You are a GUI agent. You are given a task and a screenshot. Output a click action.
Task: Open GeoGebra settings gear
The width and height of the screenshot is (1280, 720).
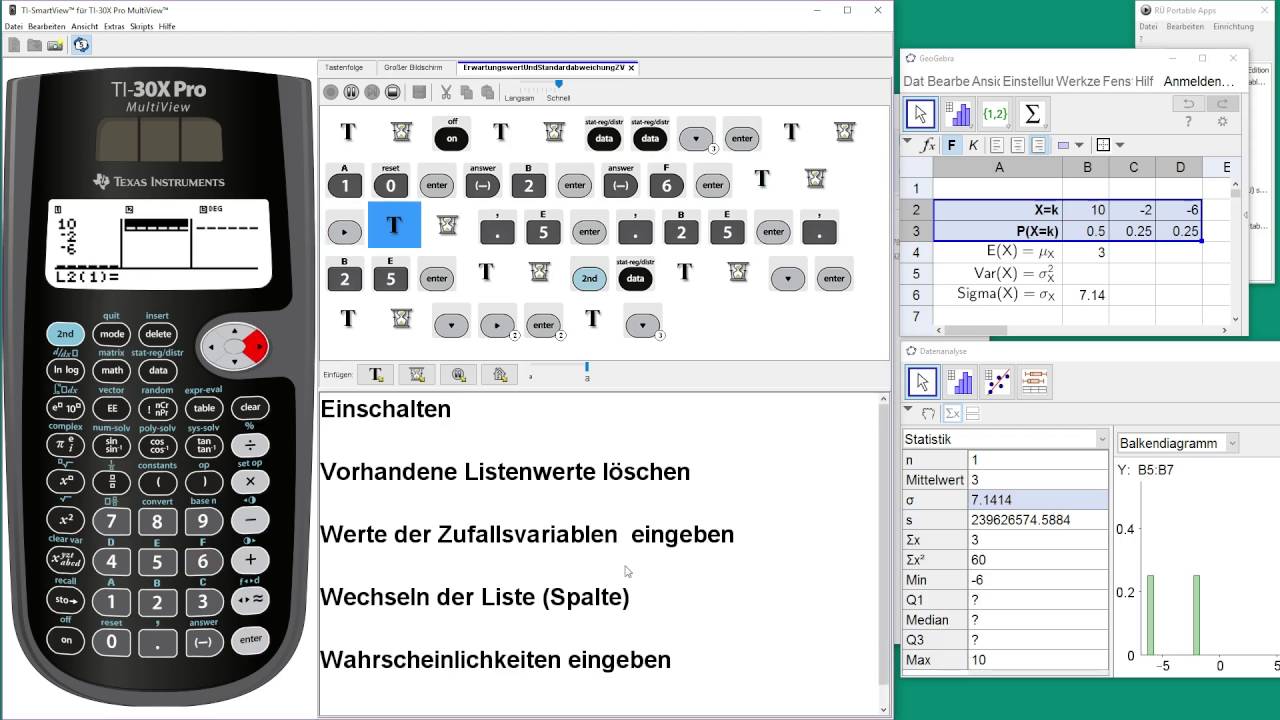click(x=1222, y=122)
